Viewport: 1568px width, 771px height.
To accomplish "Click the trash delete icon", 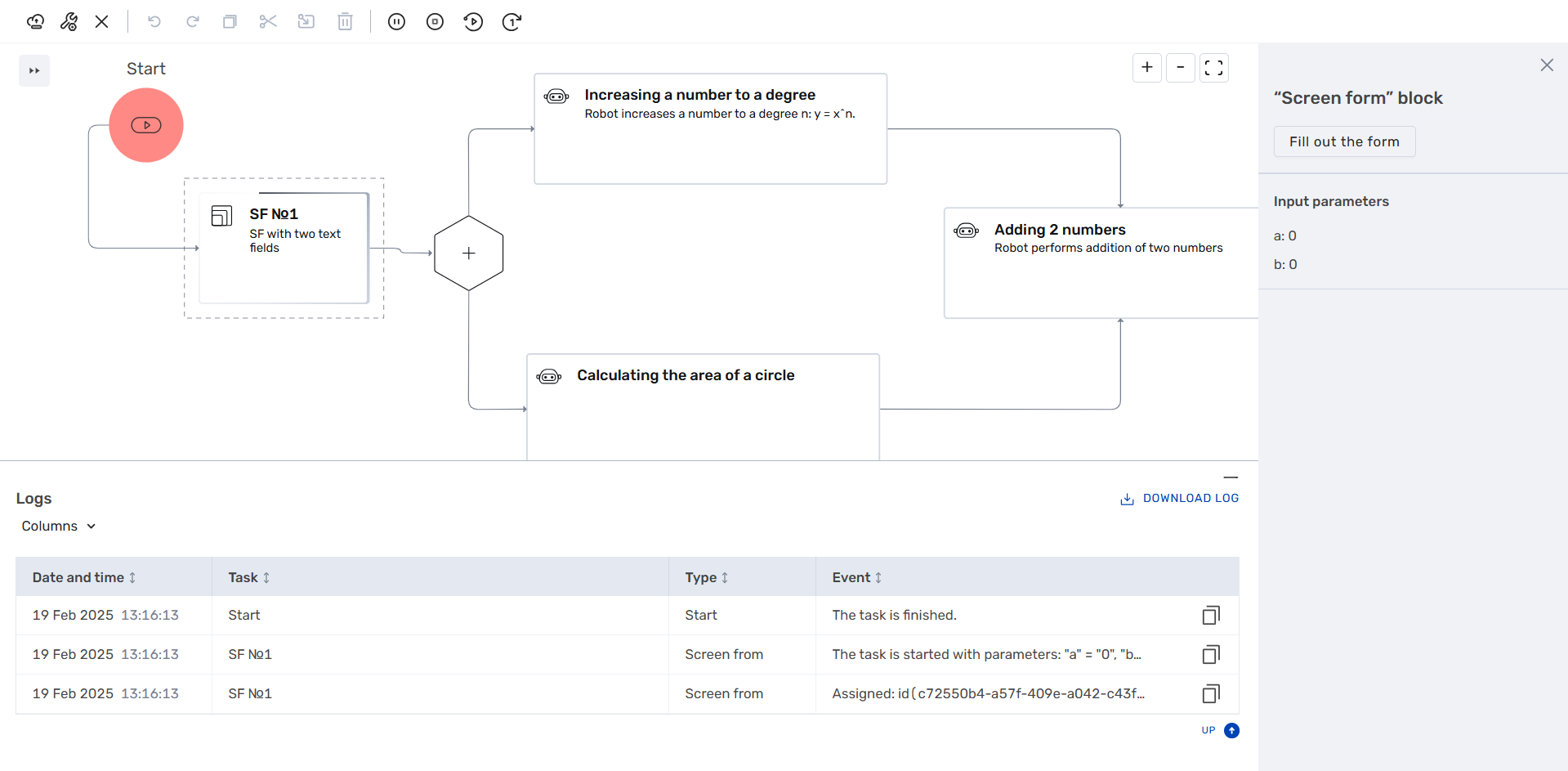I will [345, 22].
